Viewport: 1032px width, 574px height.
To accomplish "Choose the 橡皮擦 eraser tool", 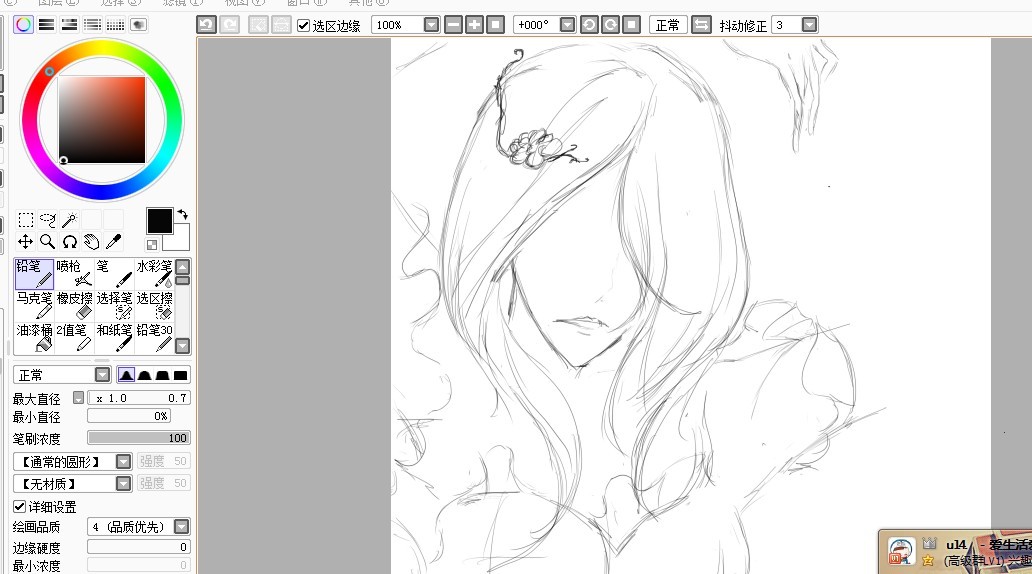I will (x=74, y=305).
